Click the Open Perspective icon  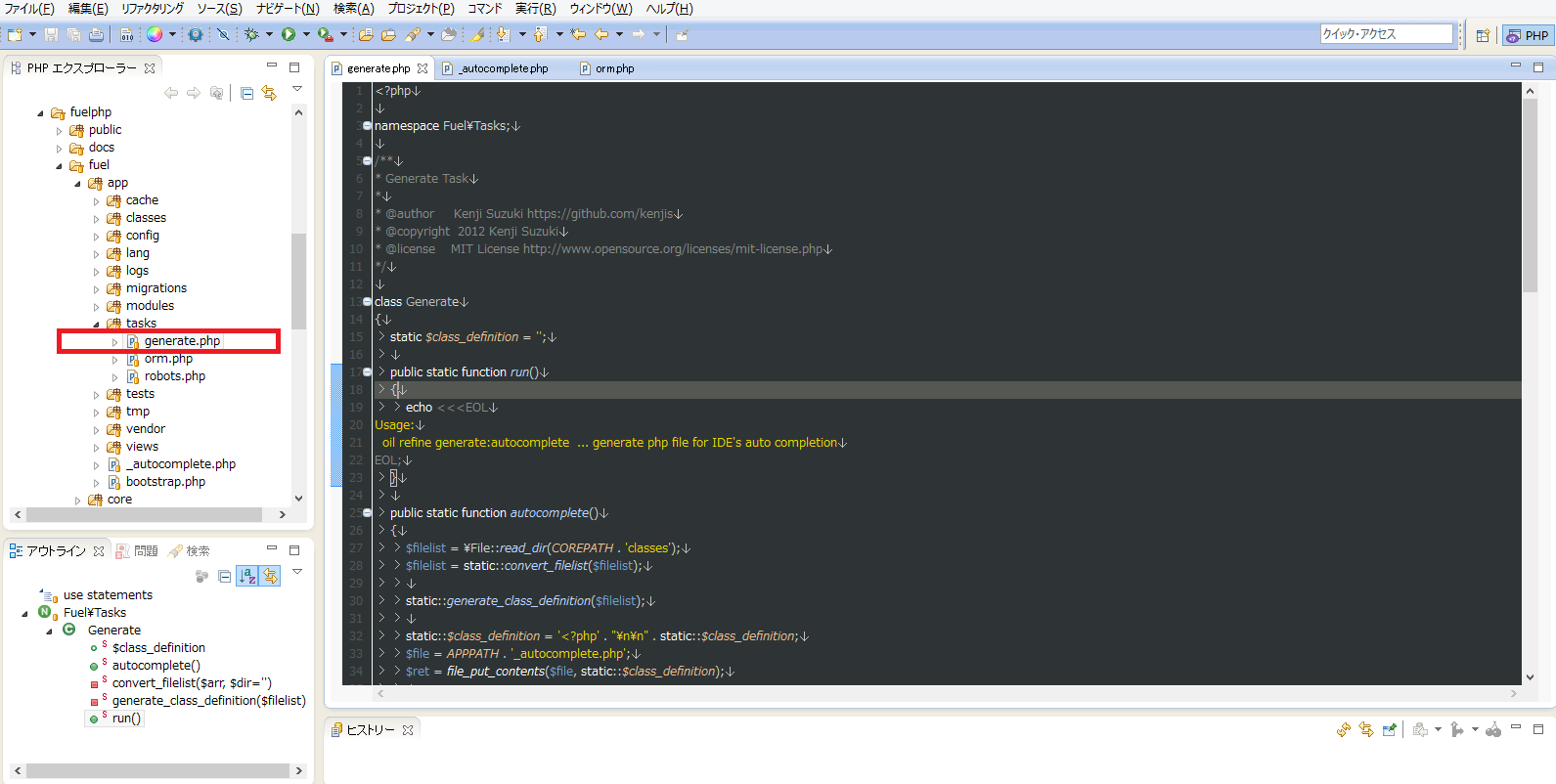(x=1483, y=35)
